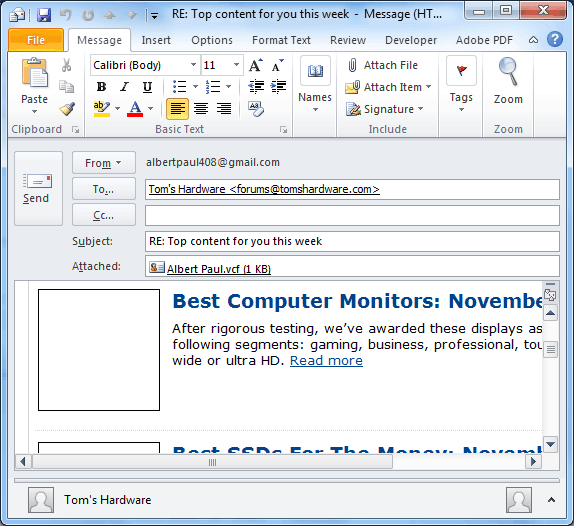Open the File tab
Screen dimensions: 574x526
36,40
